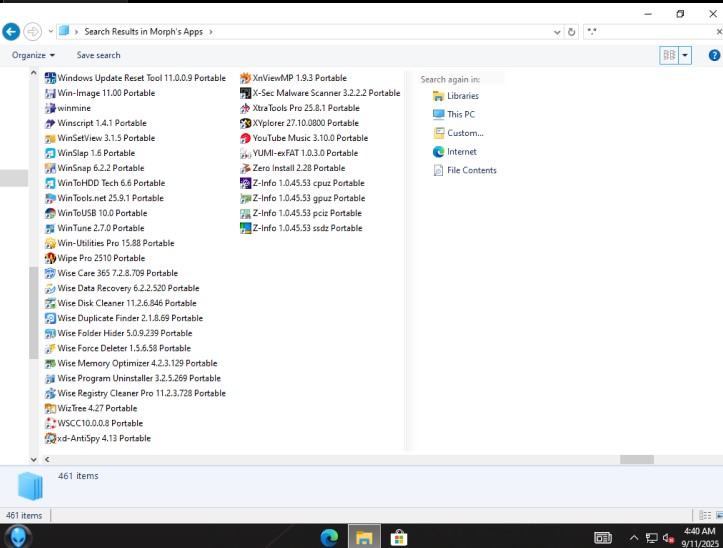Select Wise Folder Hider 5.0.9.239 Portable
723x548 pixels.
pos(119,333)
